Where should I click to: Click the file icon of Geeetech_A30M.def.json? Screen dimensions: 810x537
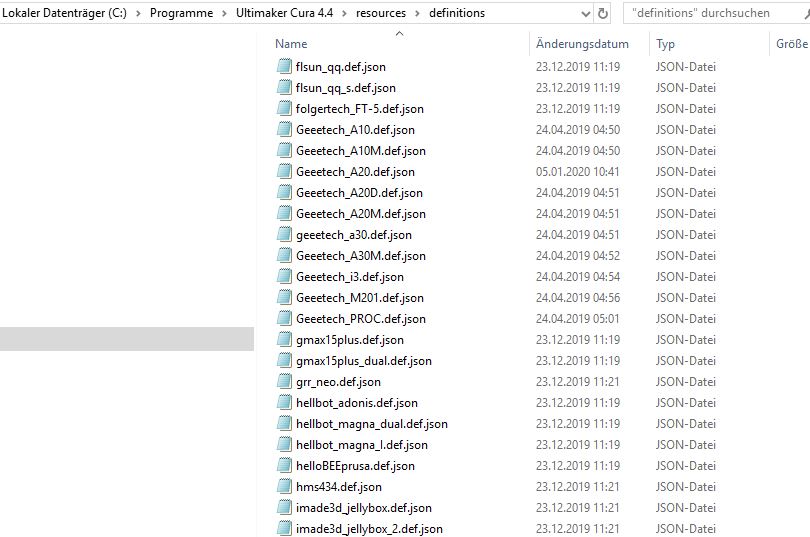pos(284,255)
